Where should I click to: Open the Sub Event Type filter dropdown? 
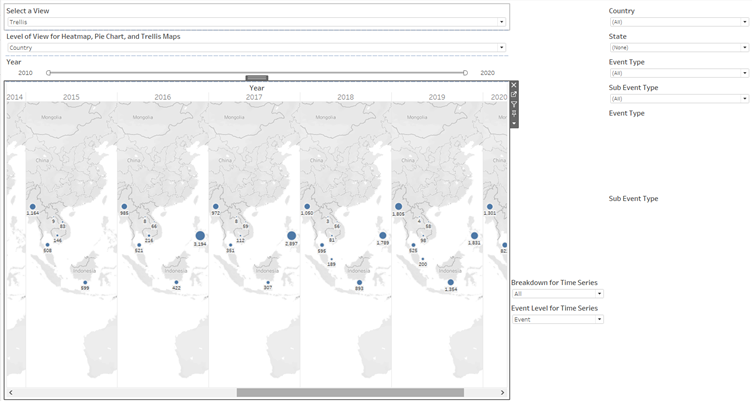click(678, 98)
